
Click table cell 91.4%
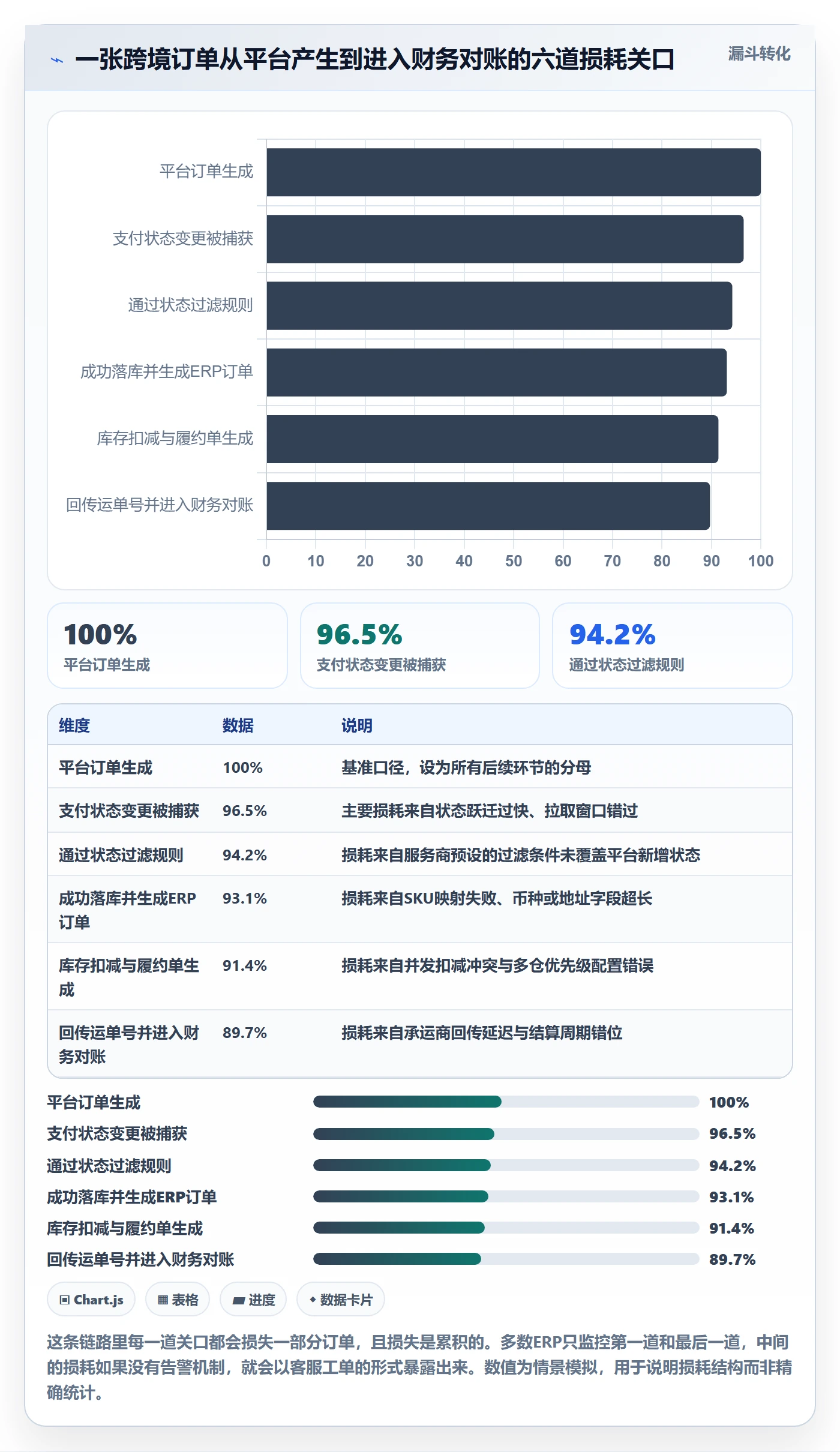click(x=245, y=965)
